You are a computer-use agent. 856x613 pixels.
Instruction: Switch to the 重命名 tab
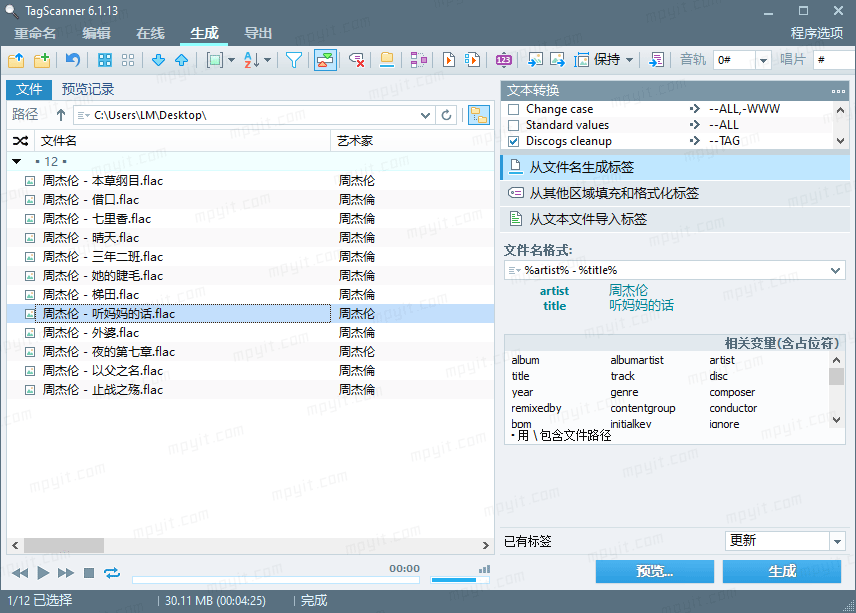[35, 33]
